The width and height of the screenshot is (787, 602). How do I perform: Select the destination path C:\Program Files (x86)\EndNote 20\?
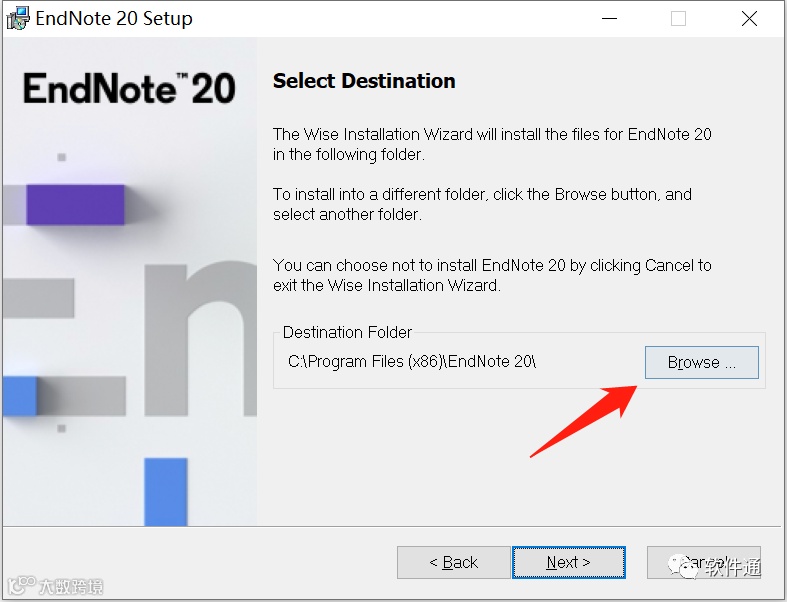tap(412, 362)
